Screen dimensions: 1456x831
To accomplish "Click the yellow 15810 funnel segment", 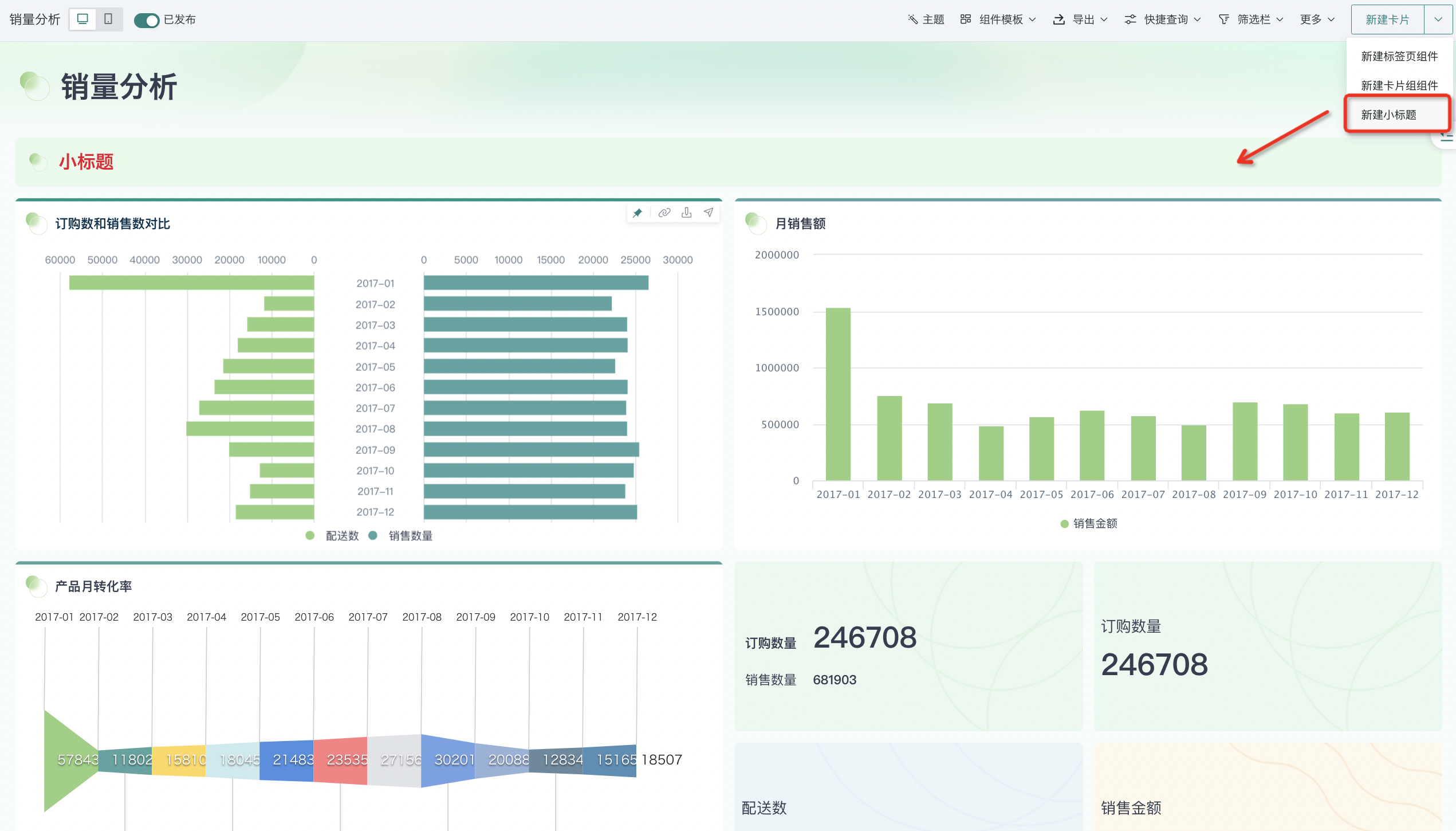I will pos(179,760).
